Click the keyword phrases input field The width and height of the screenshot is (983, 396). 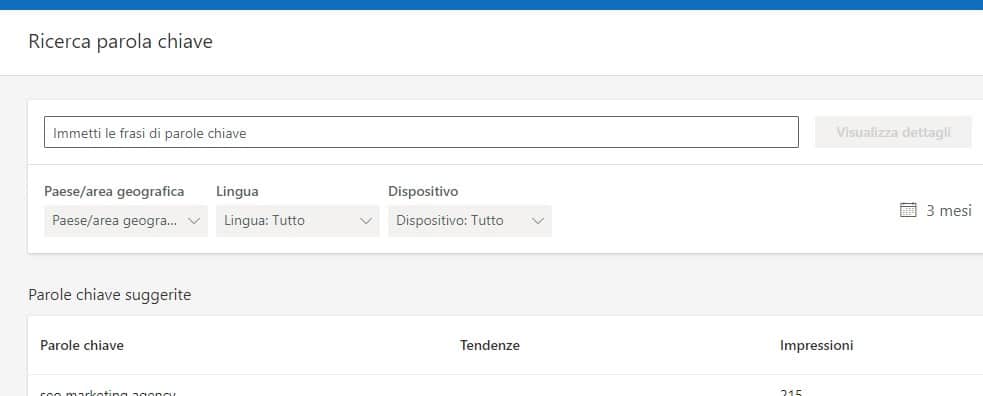421,132
